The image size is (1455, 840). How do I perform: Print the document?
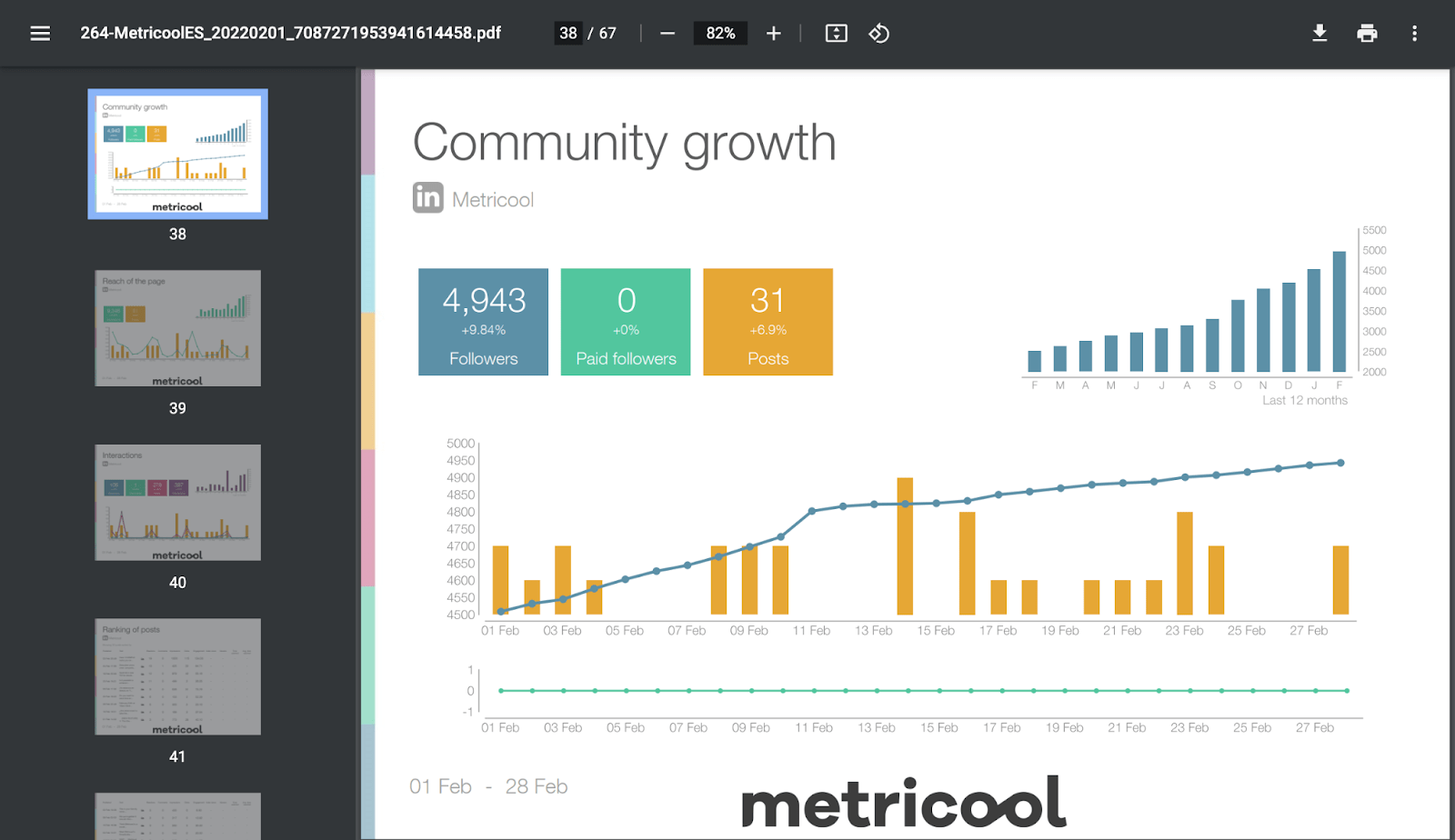coord(1367,33)
